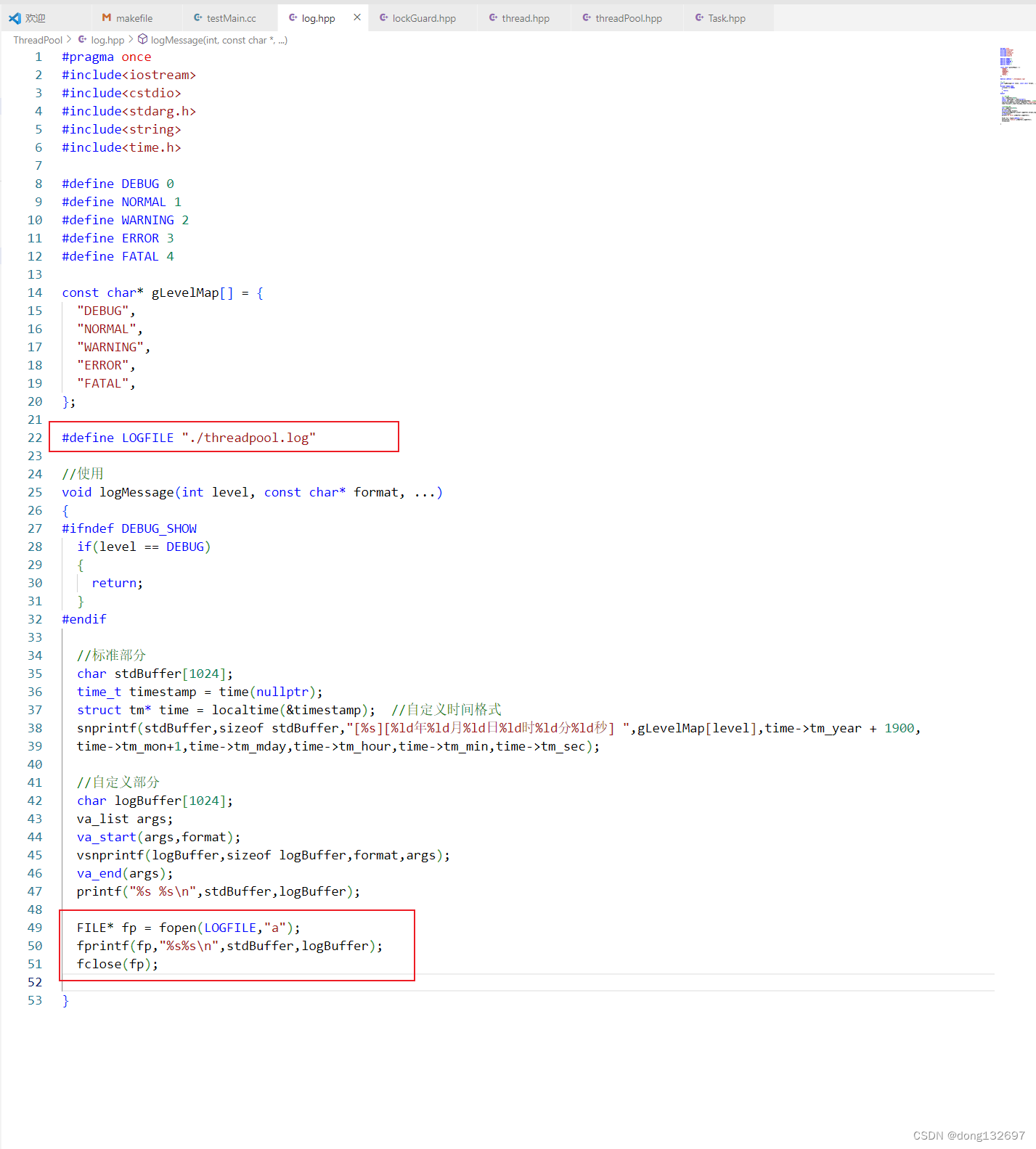This screenshot has height=1149, width=1036.
Task: Click on 'gLevelMap[]' declaration
Action: pos(192,293)
